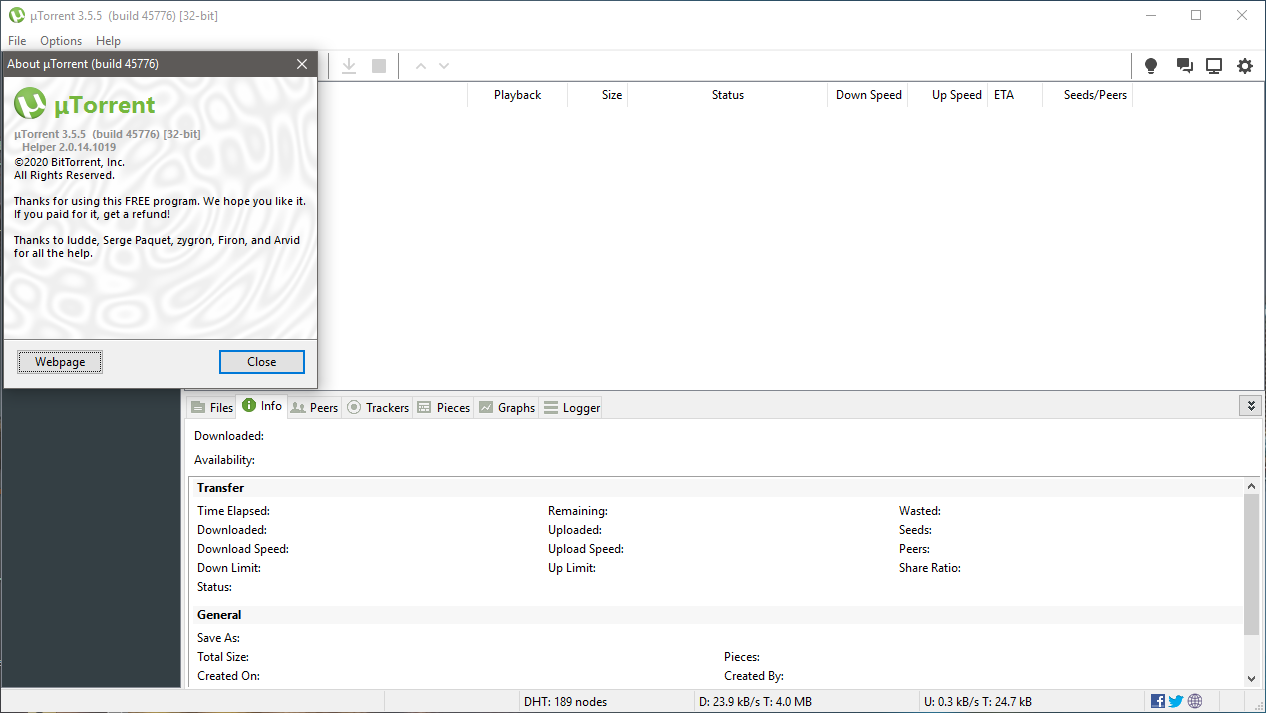Sort torrents by Up Speed column header
The height and width of the screenshot is (713, 1266).
(x=948, y=95)
